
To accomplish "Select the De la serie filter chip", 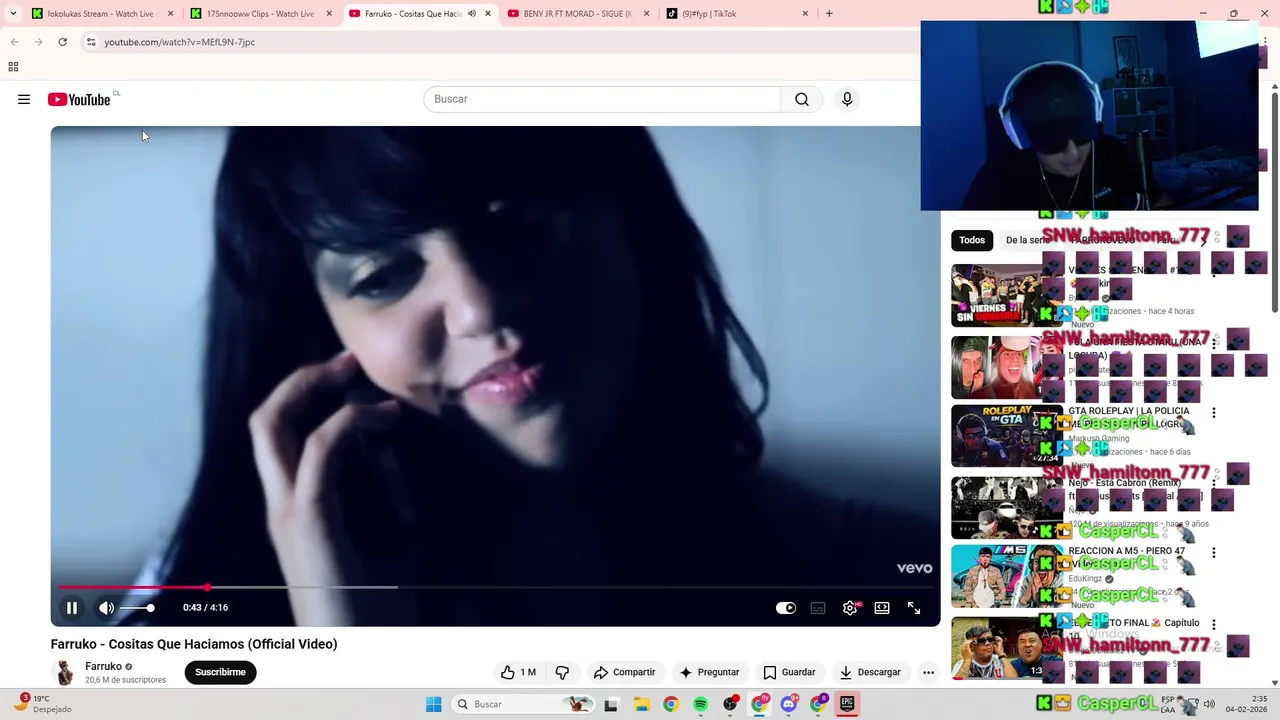I will (x=1027, y=240).
